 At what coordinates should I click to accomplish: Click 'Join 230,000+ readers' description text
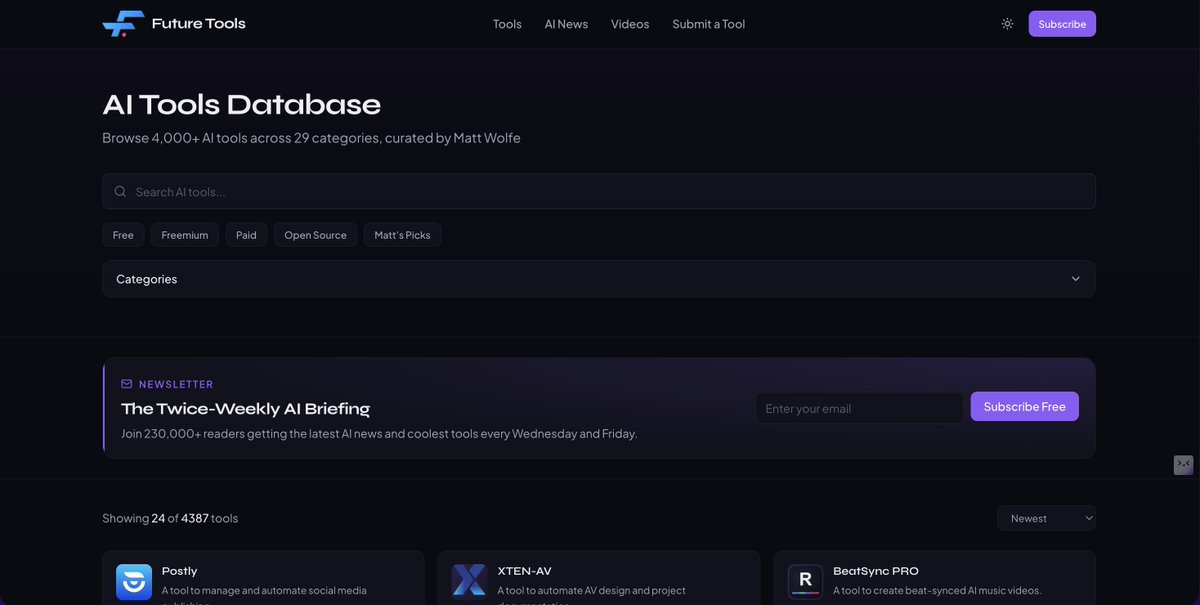[379, 434]
